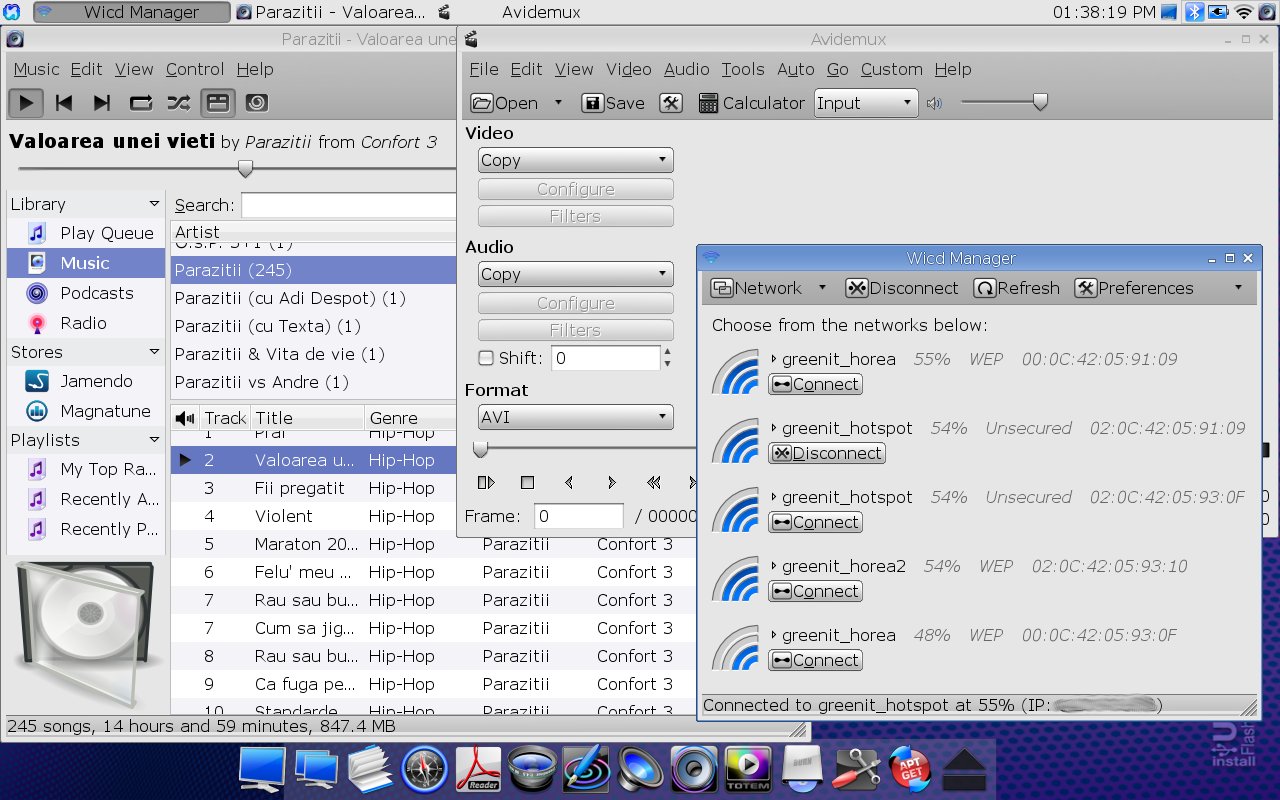Open the AVI format dropdown
This screenshot has width=1280, height=800.
click(x=575, y=417)
